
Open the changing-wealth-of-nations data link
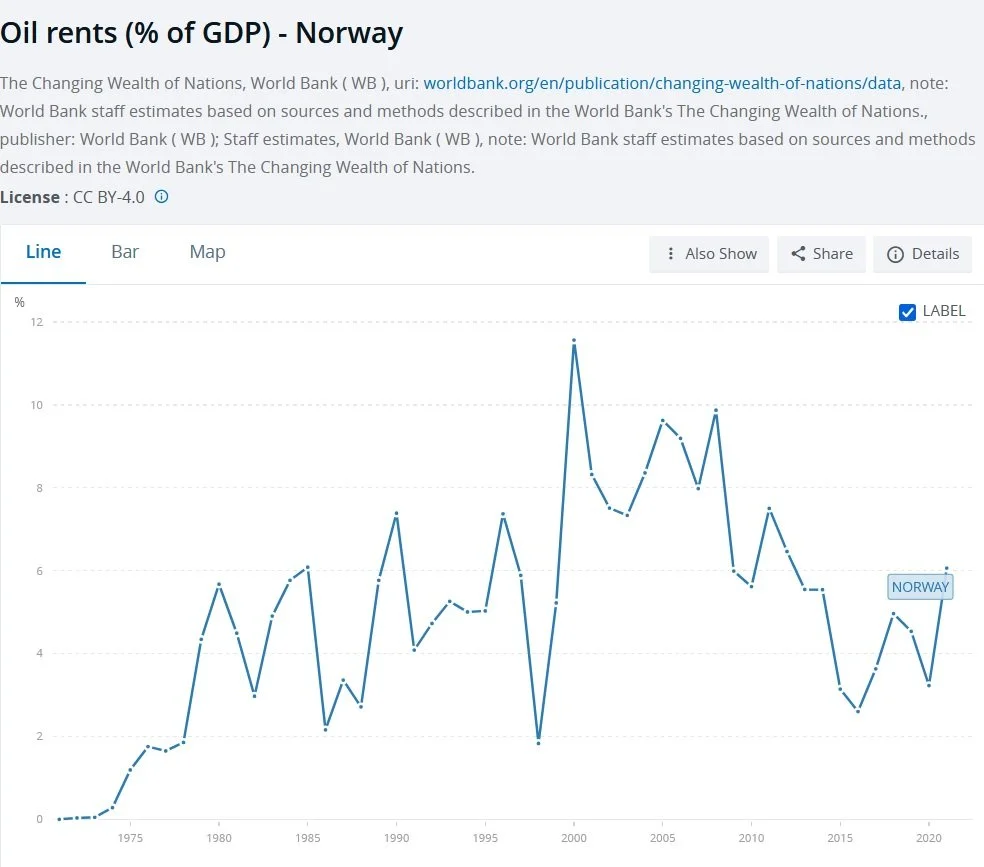click(x=662, y=83)
